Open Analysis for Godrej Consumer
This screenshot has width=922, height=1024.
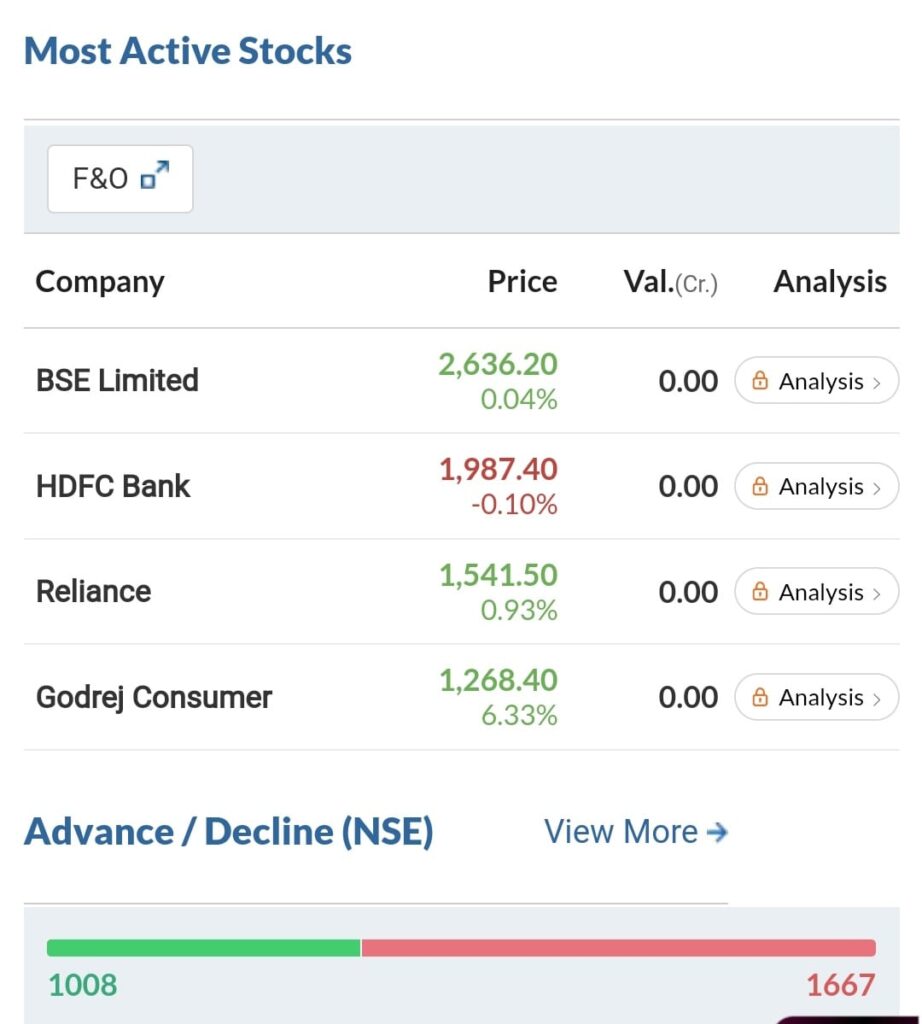[x=816, y=697]
